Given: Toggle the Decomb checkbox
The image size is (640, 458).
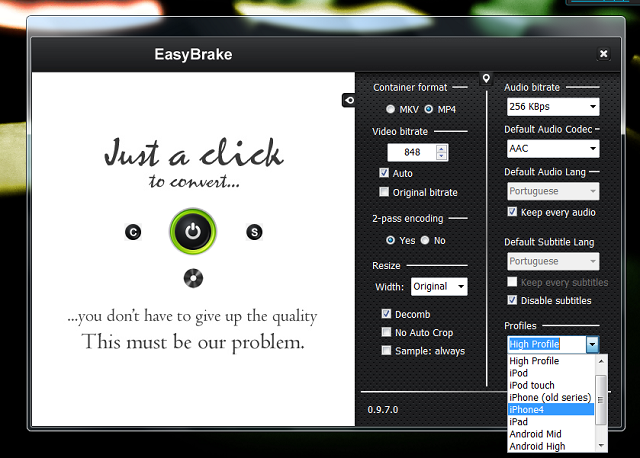Looking at the screenshot, I should [x=386, y=313].
